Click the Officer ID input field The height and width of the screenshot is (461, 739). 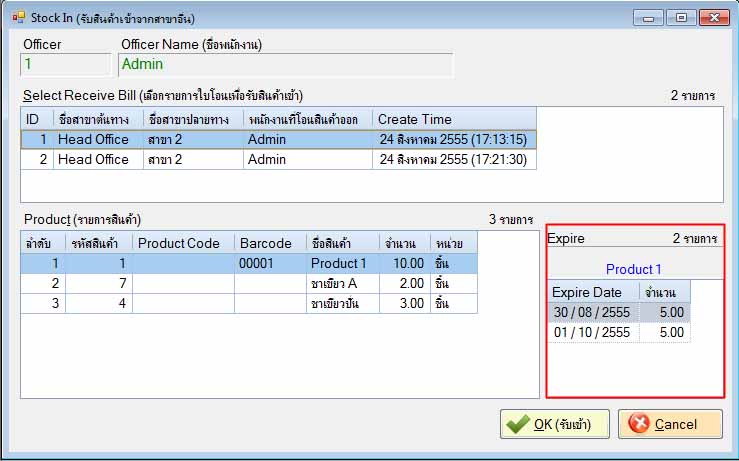66,65
